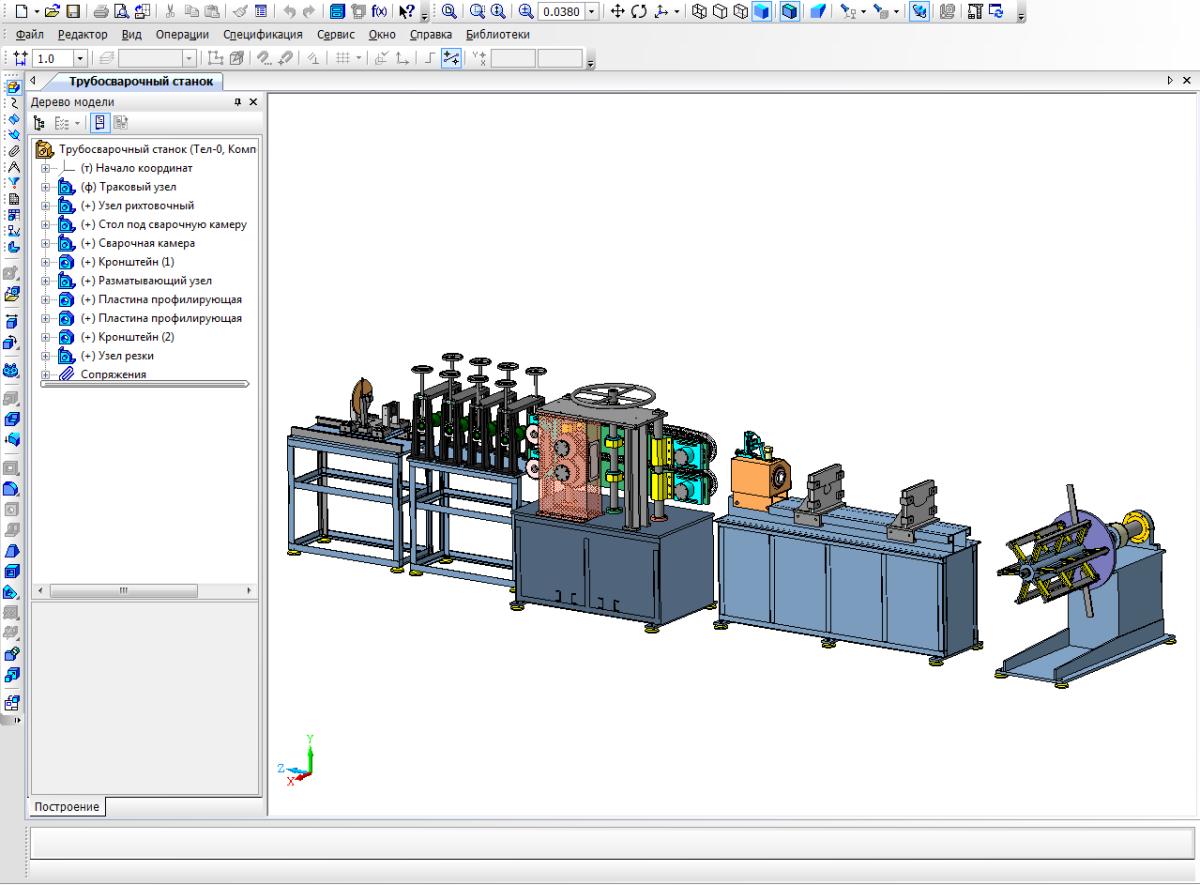Click the Zoom to fit all icon

tap(449, 12)
